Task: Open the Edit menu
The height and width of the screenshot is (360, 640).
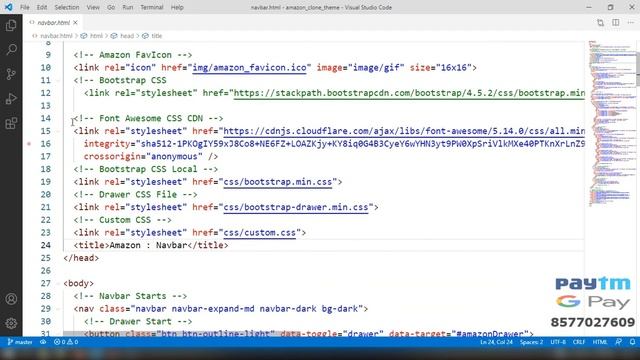Action: (x=42, y=7)
